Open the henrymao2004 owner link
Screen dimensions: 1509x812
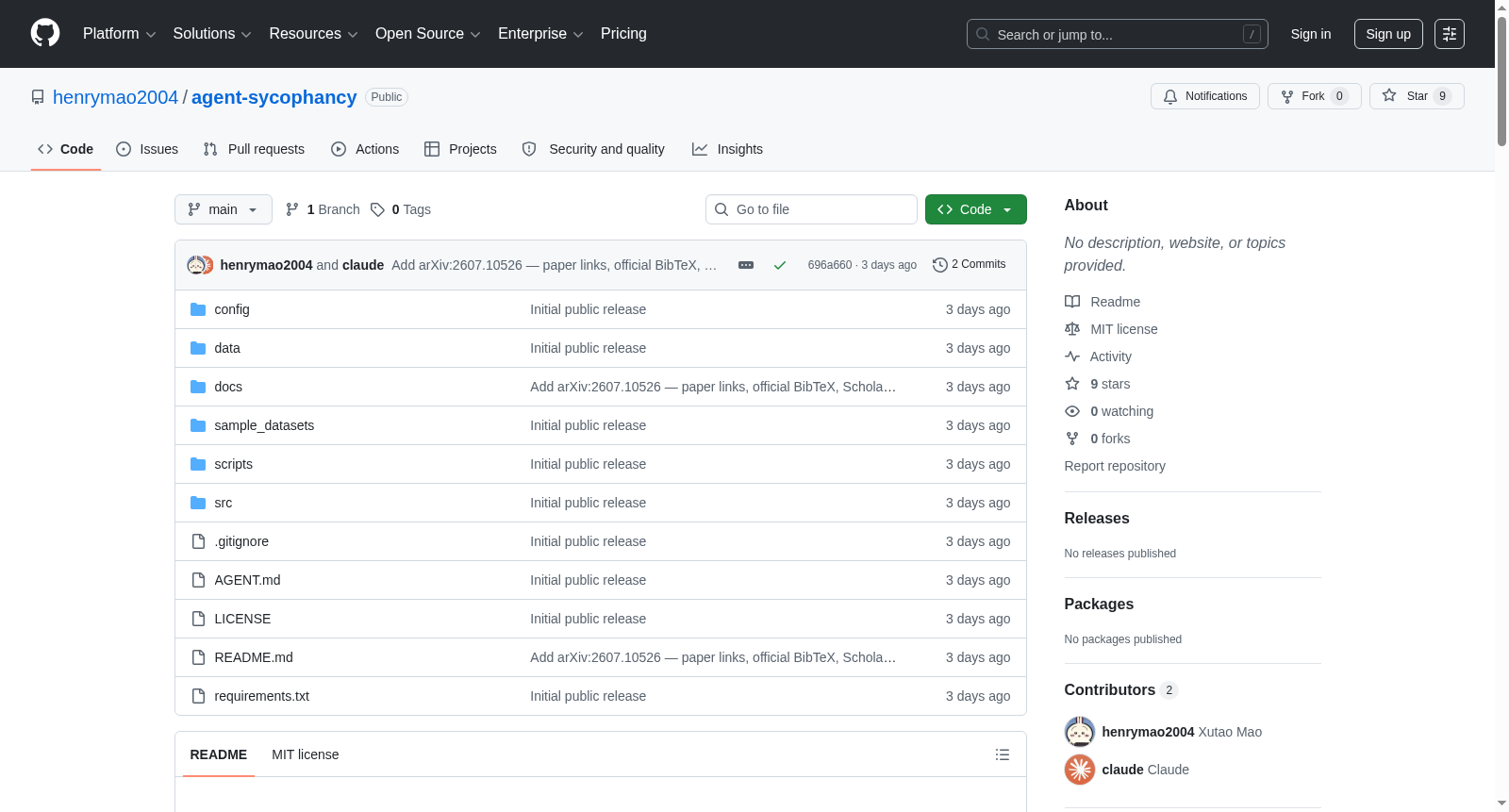click(x=115, y=97)
